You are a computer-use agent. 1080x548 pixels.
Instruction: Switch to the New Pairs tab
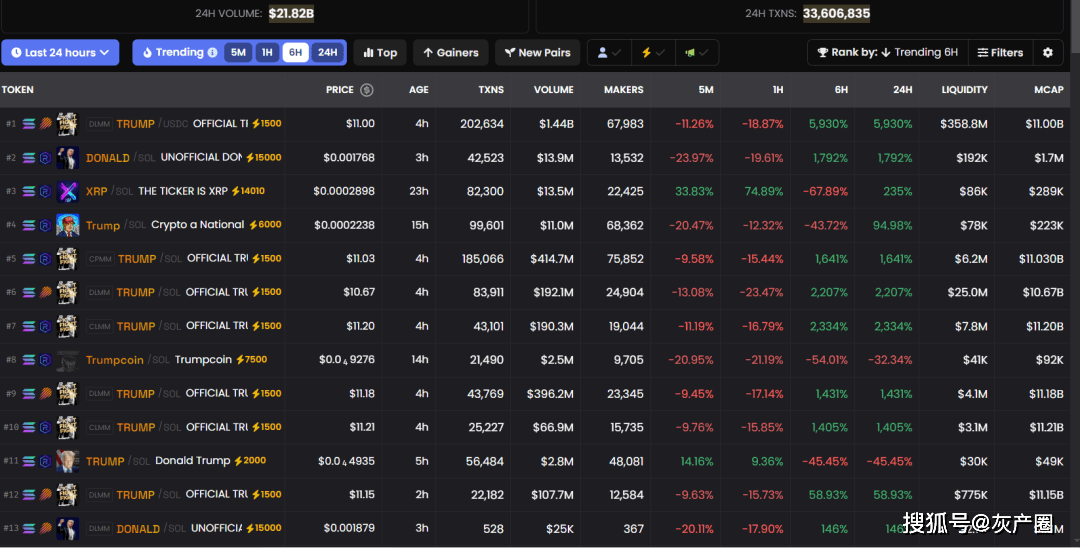[537, 52]
